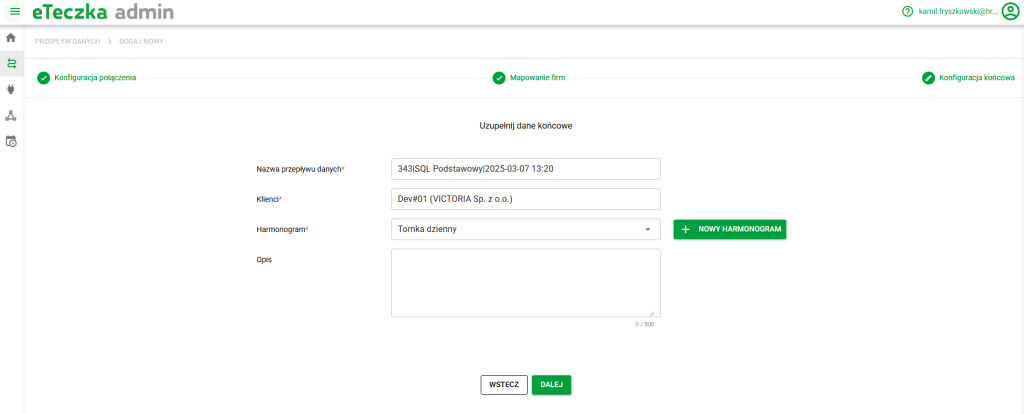Click the pencil icon for Konfiguracja końcowa
Image resolution: width=1024 pixels, height=414 pixels.
pyautogui.click(x=928, y=78)
